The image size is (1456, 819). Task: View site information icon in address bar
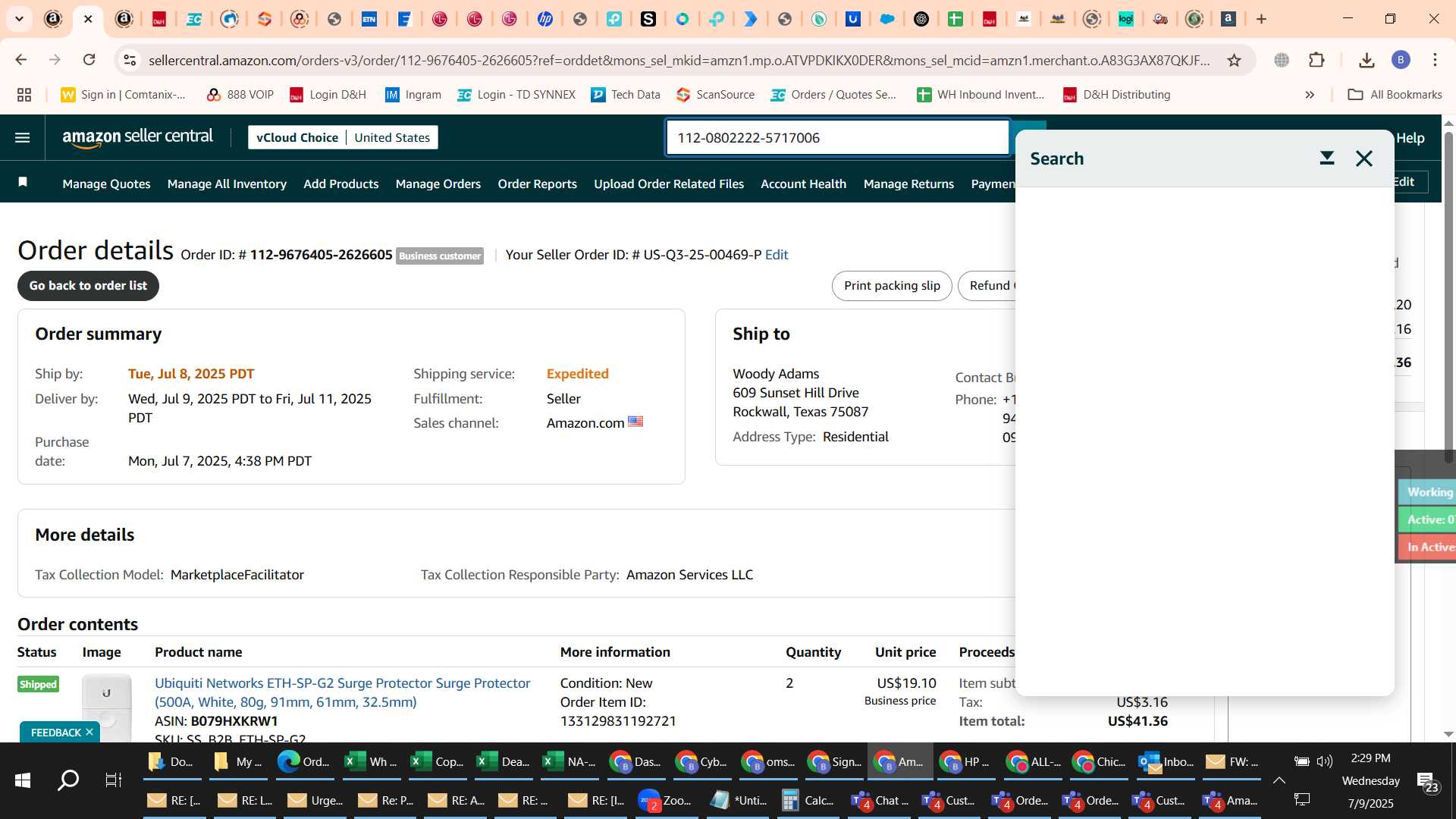(130, 60)
